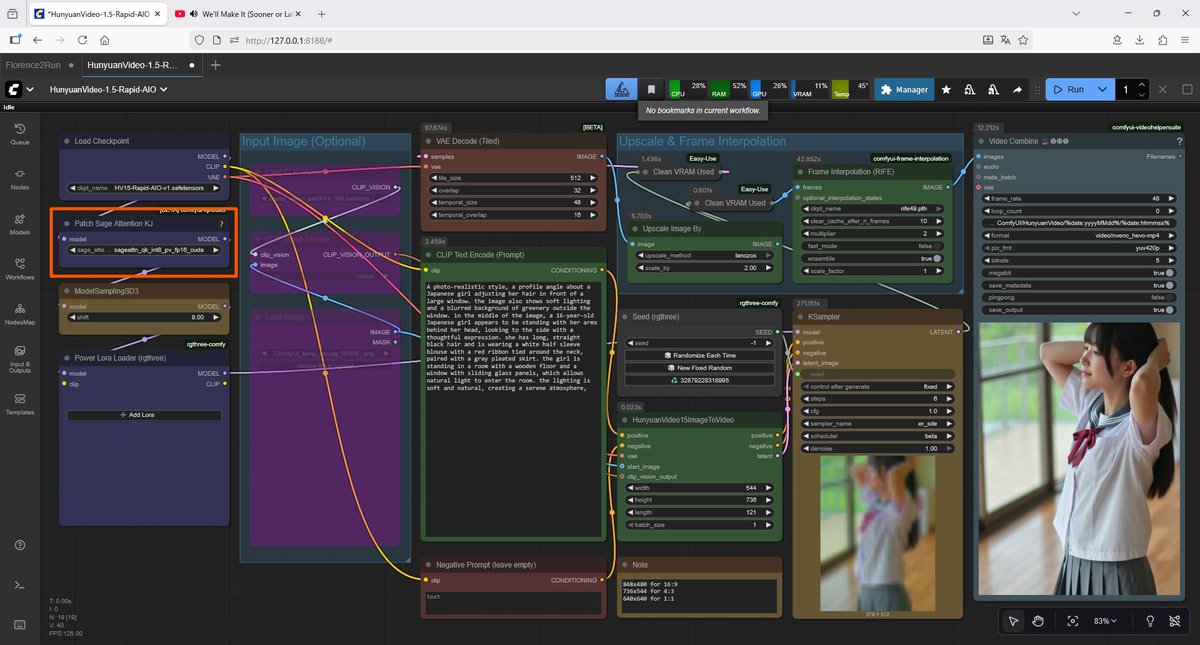Open control after generate fixed combo
The height and width of the screenshot is (645, 1200).
point(877,386)
